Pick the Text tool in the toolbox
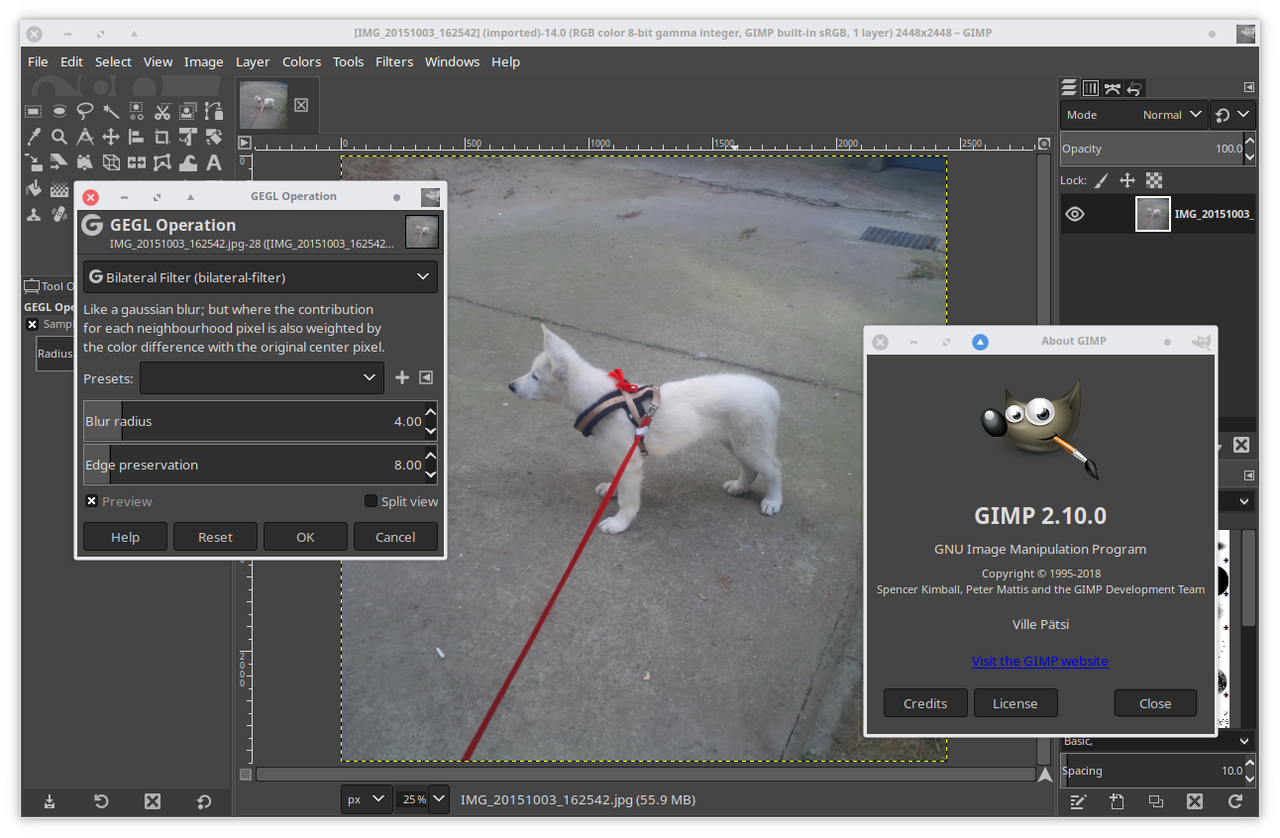Viewport: 1280px width, 838px height. pyautogui.click(x=214, y=162)
